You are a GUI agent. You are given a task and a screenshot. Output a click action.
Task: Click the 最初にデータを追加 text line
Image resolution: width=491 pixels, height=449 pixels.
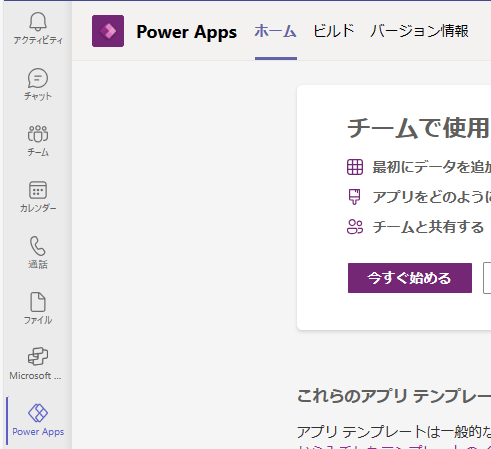tap(432, 167)
